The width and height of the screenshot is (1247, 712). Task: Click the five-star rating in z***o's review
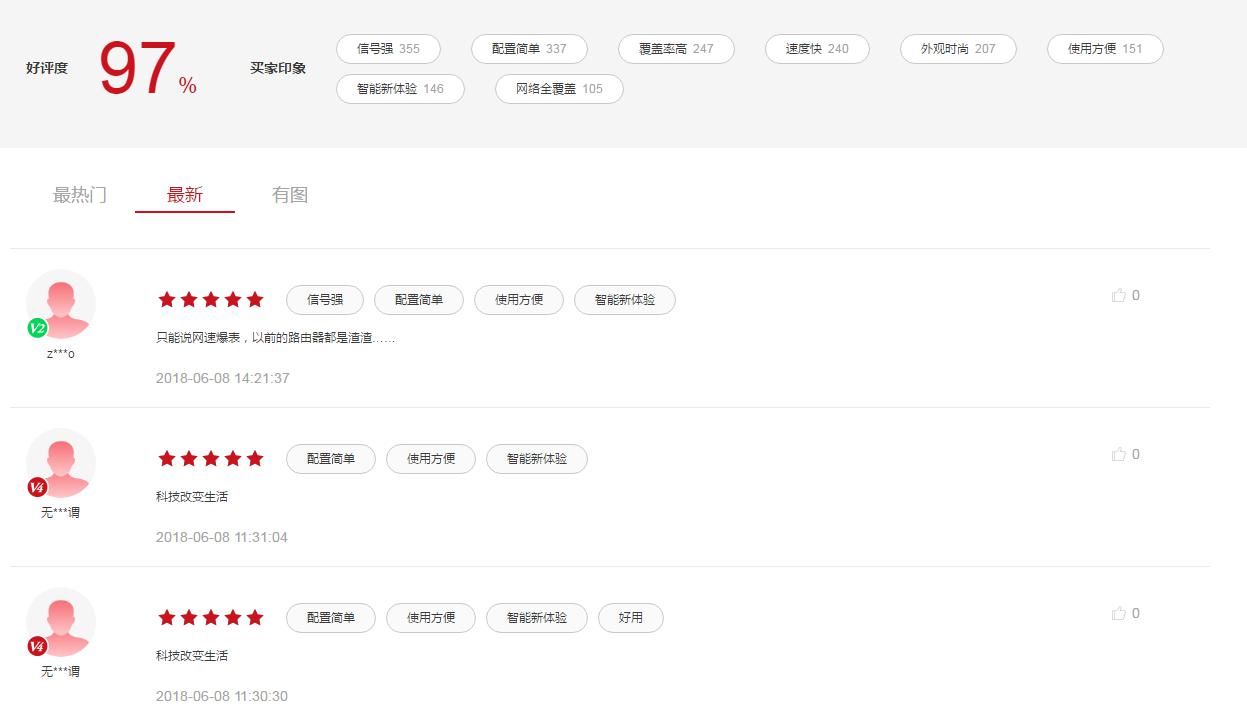coord(211,300)
